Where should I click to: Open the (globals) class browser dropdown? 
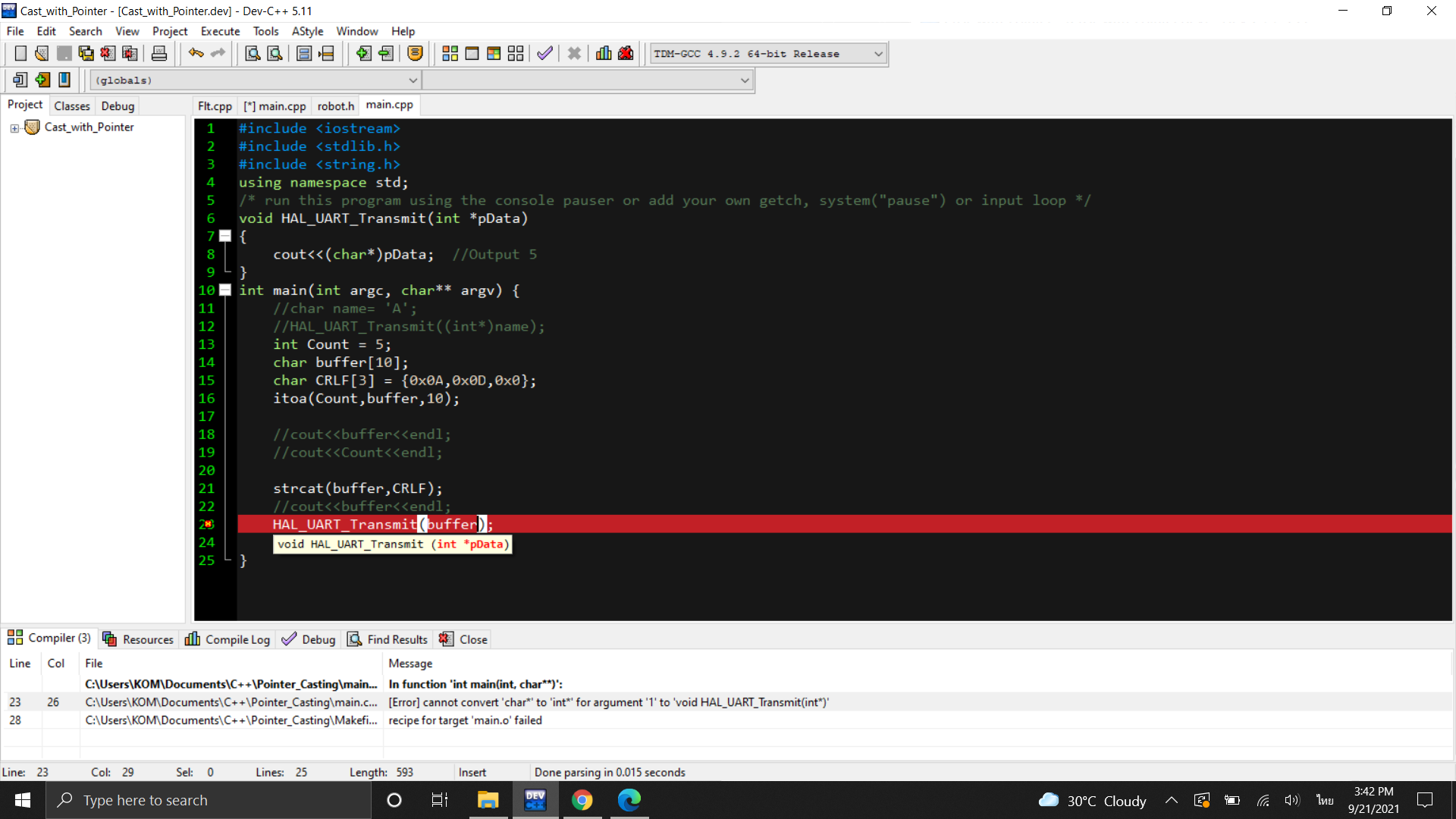pos(413,80)
